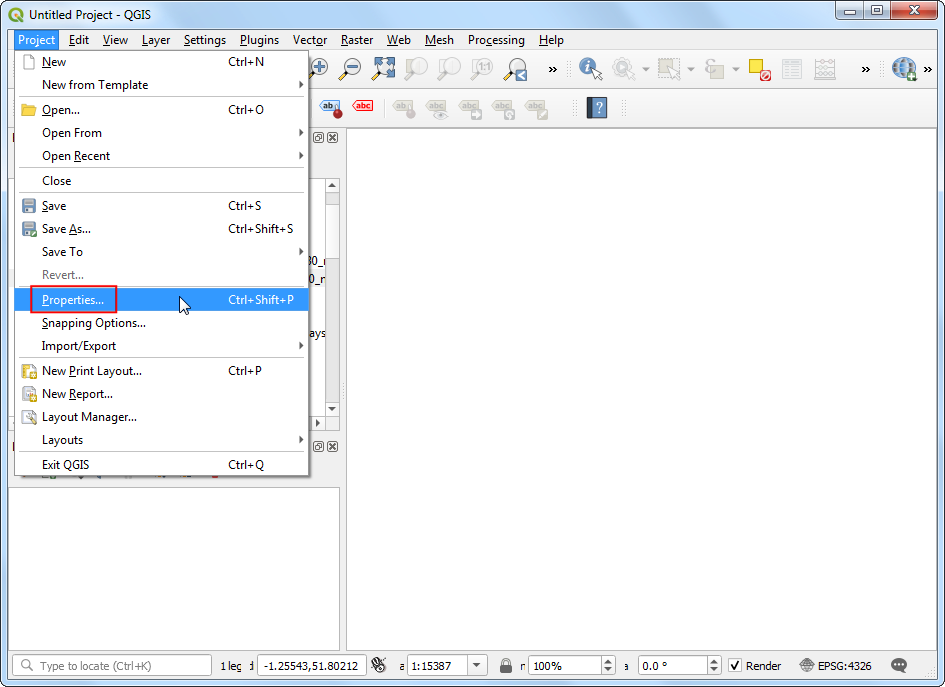
Task: Toggle mouse extents display icon
Action: (x=378, y=665)
